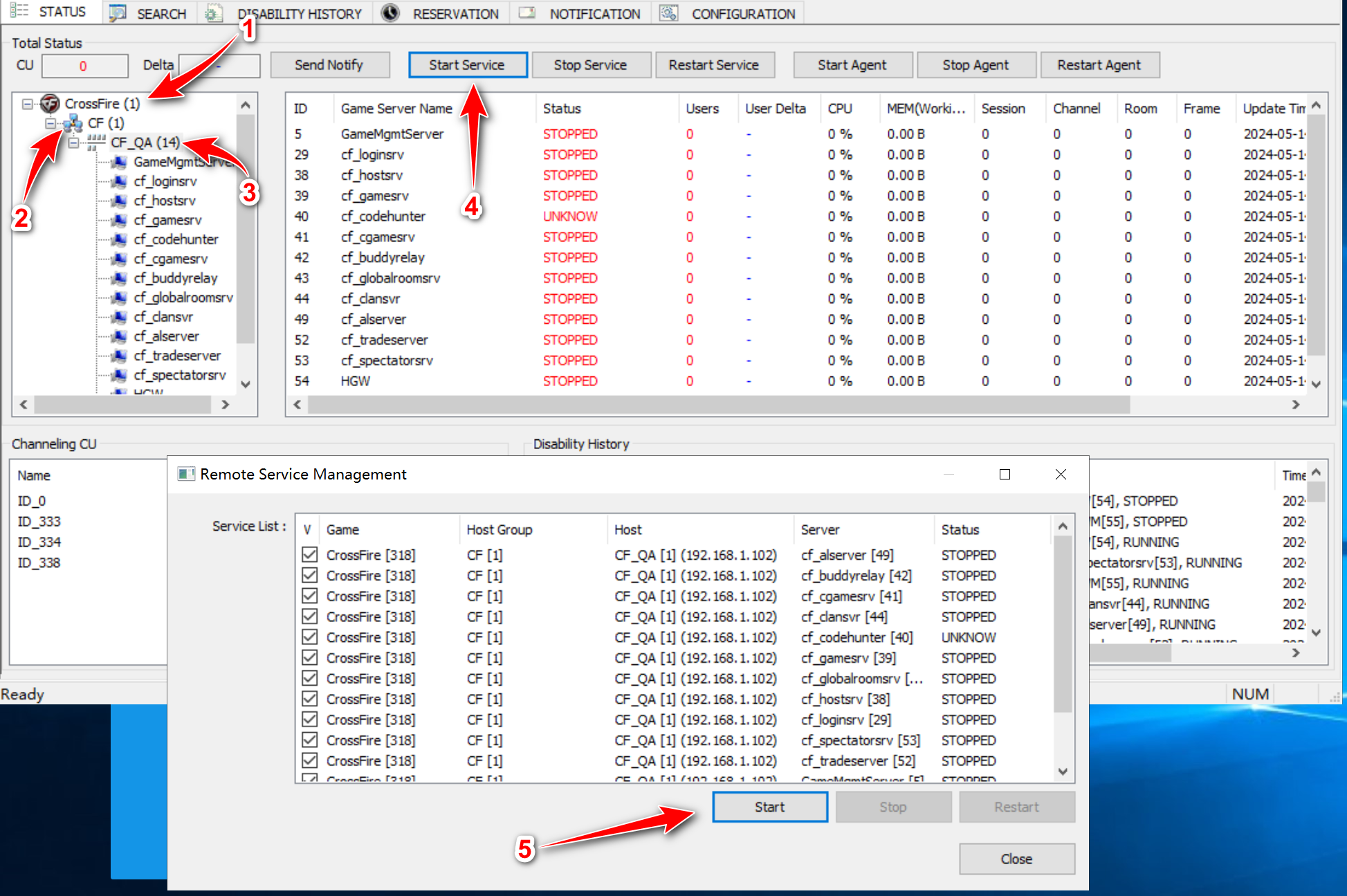
Task: Click the Disability History tab icon
Action: (214, 13)
